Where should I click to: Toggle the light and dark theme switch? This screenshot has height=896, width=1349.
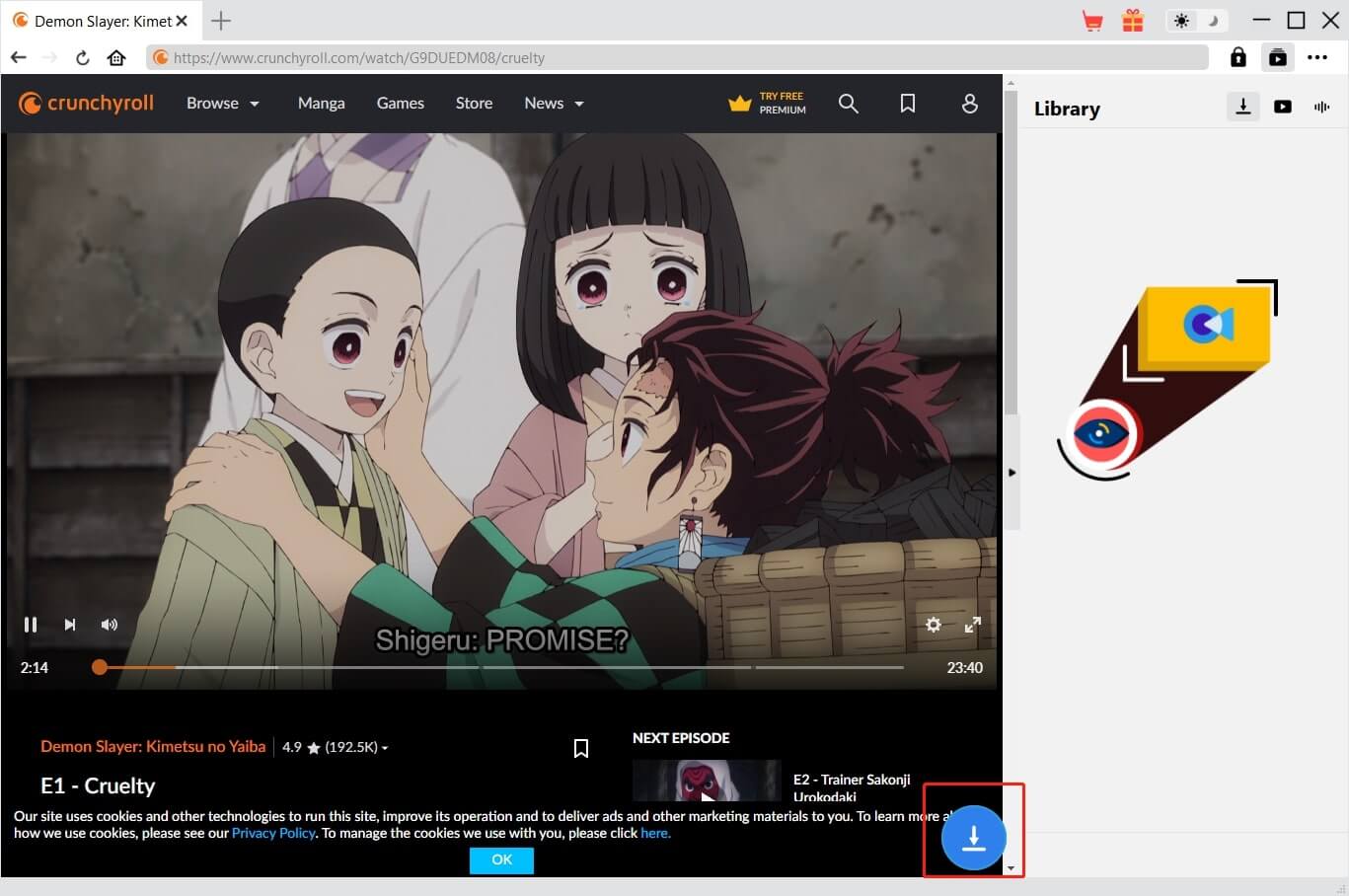(1194, 21)
